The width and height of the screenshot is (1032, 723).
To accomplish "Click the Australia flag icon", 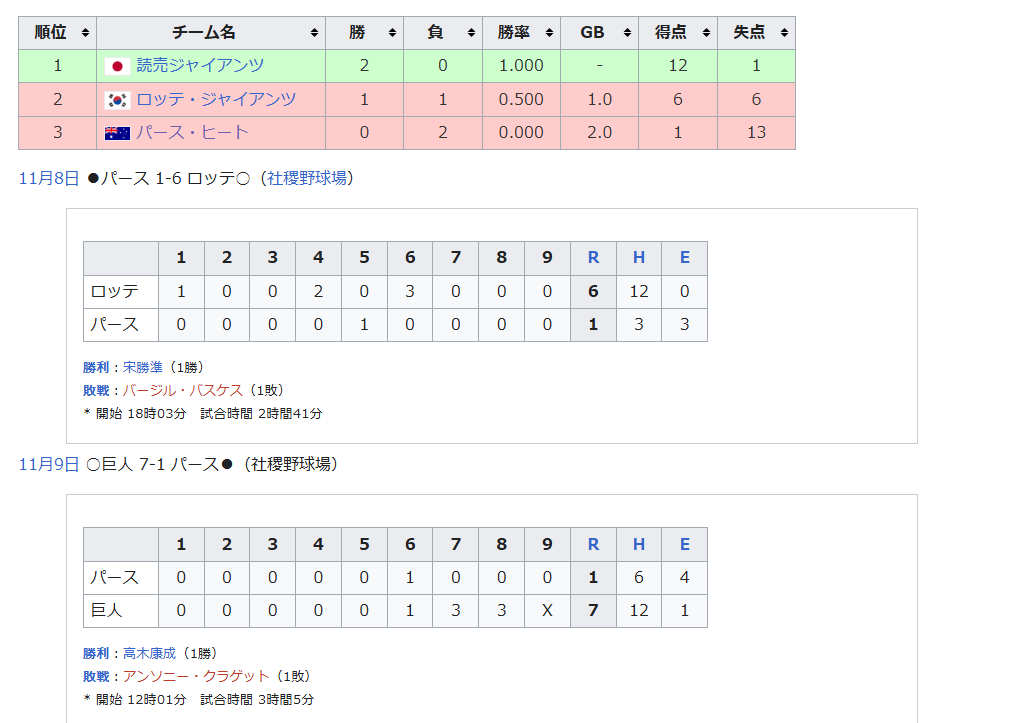I will coord(117,133).
